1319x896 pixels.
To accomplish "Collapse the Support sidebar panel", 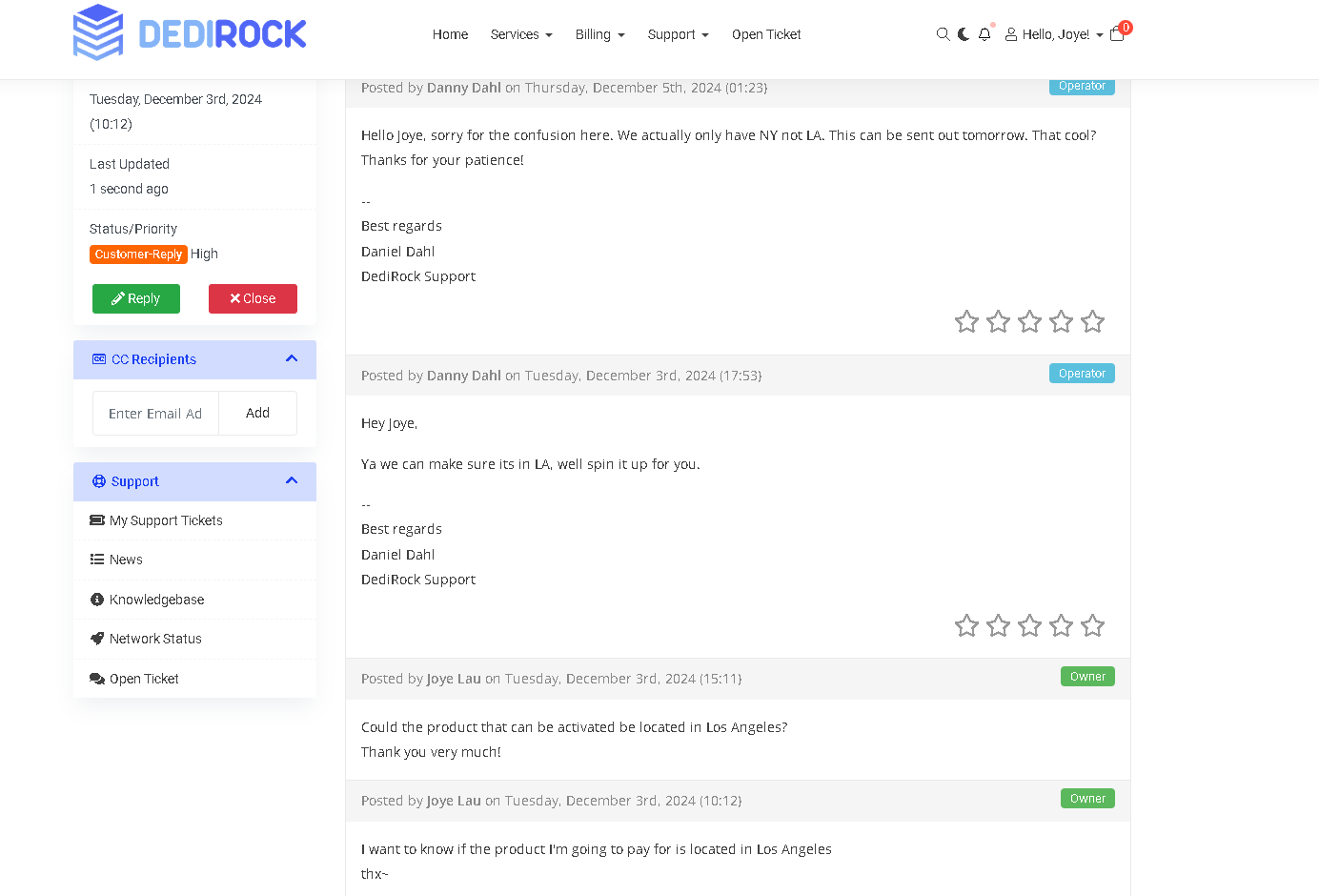I will (292, 481).
